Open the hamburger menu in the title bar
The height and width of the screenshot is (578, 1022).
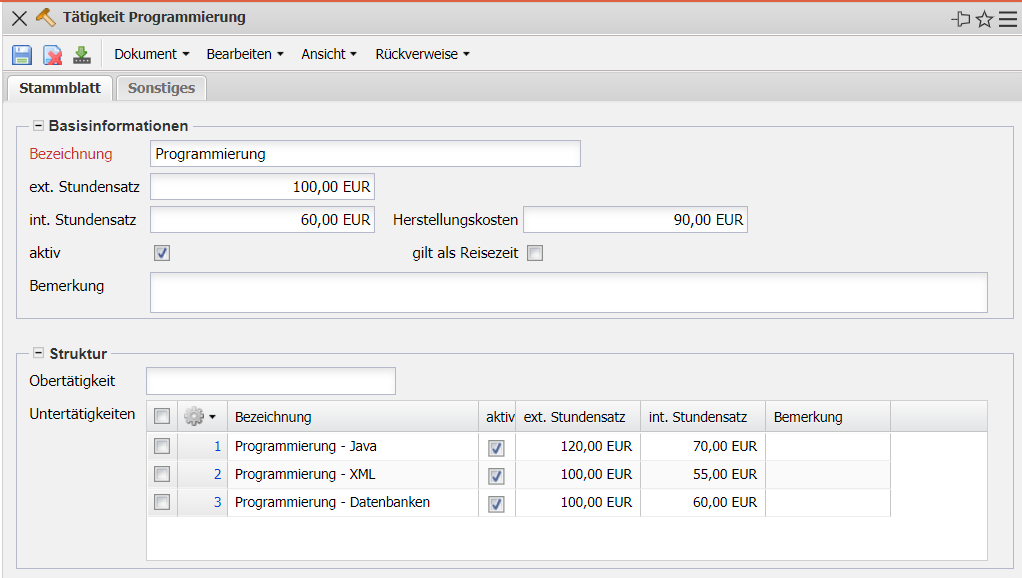pyautogui.click(x=1007, y=19)
